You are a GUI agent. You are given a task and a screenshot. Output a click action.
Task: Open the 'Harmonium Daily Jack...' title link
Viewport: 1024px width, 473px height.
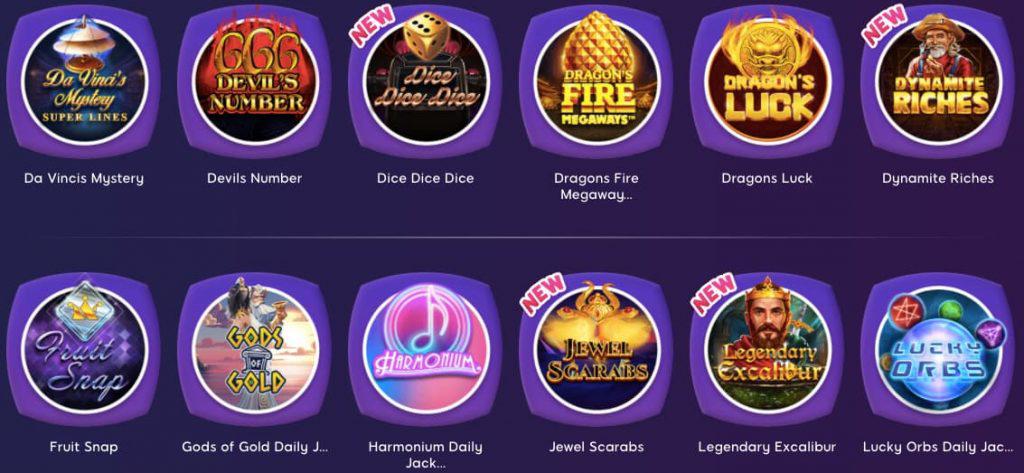click(426, 455)
